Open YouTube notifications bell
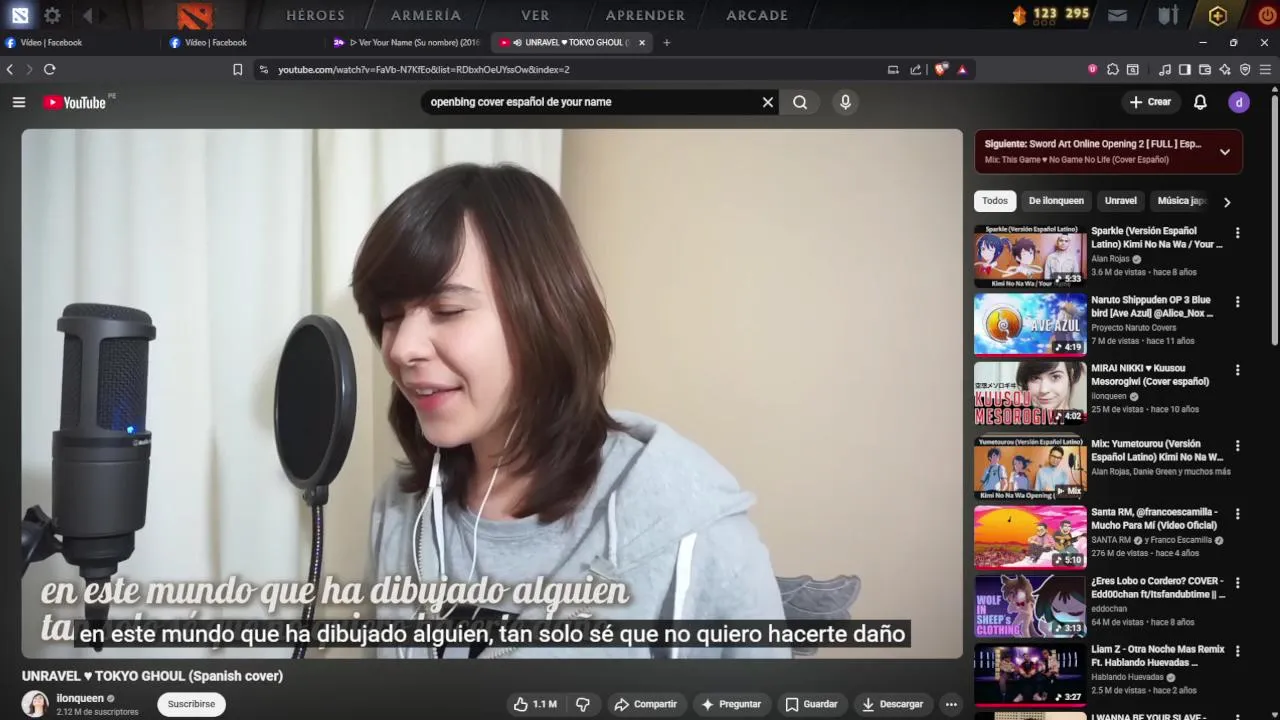 coord(1200,102)
